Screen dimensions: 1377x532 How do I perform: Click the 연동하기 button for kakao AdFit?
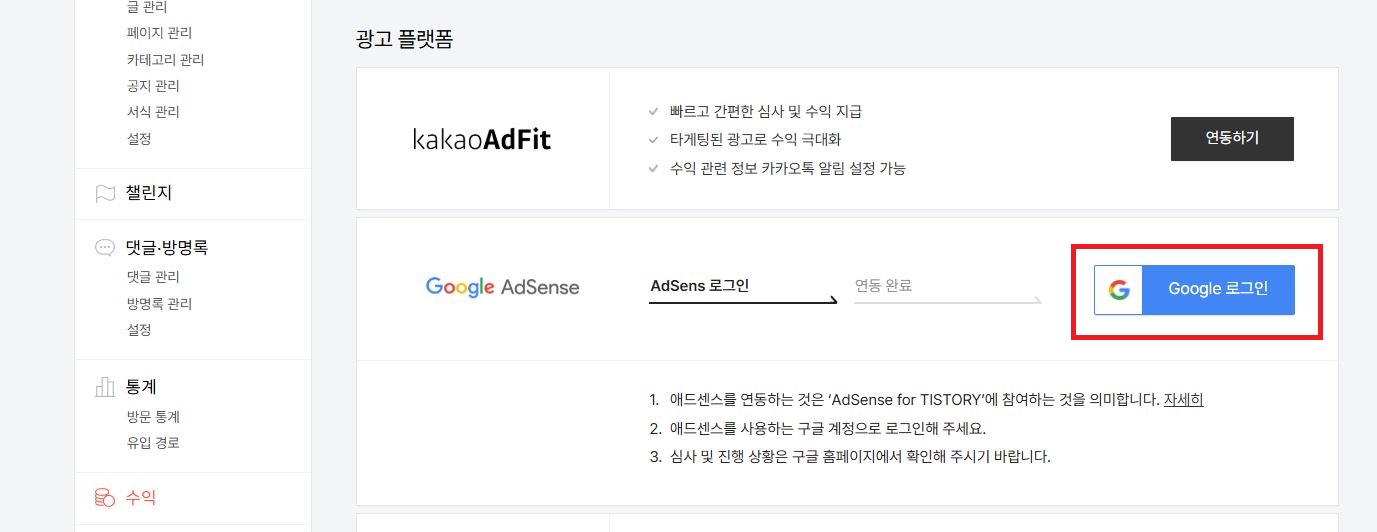(x=1232, y=139)
